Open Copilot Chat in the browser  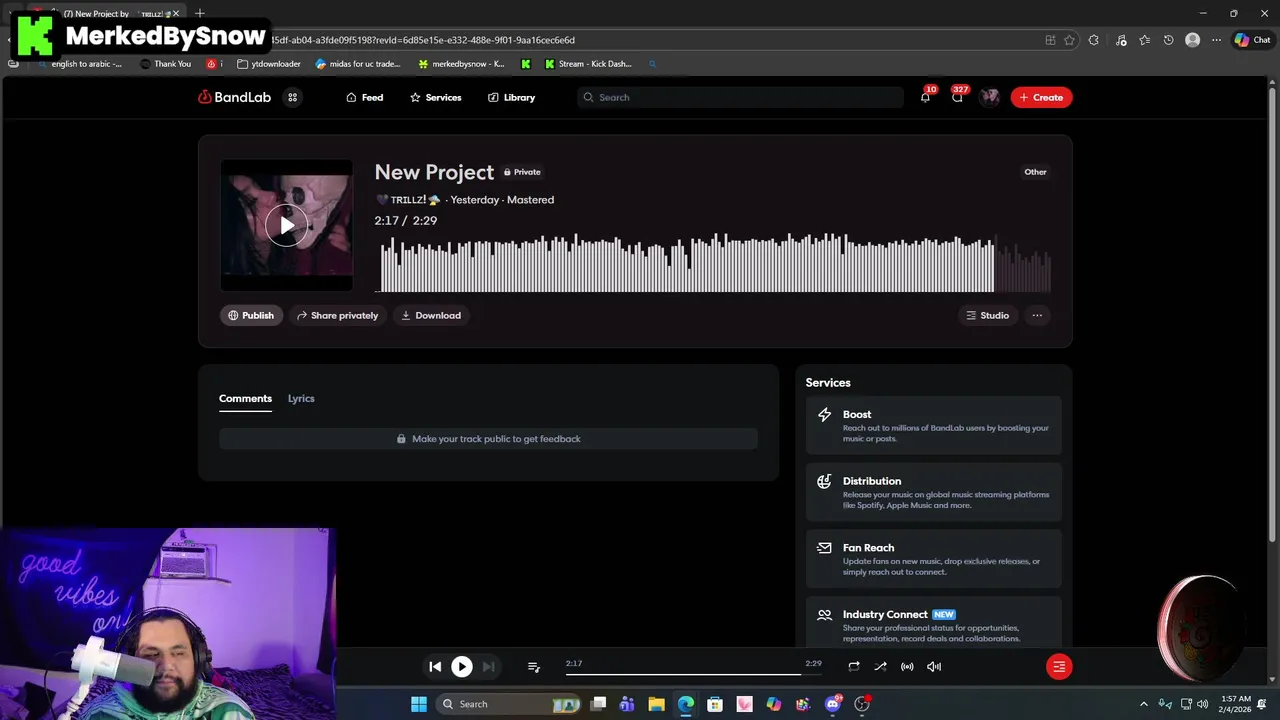[1252, 40]
